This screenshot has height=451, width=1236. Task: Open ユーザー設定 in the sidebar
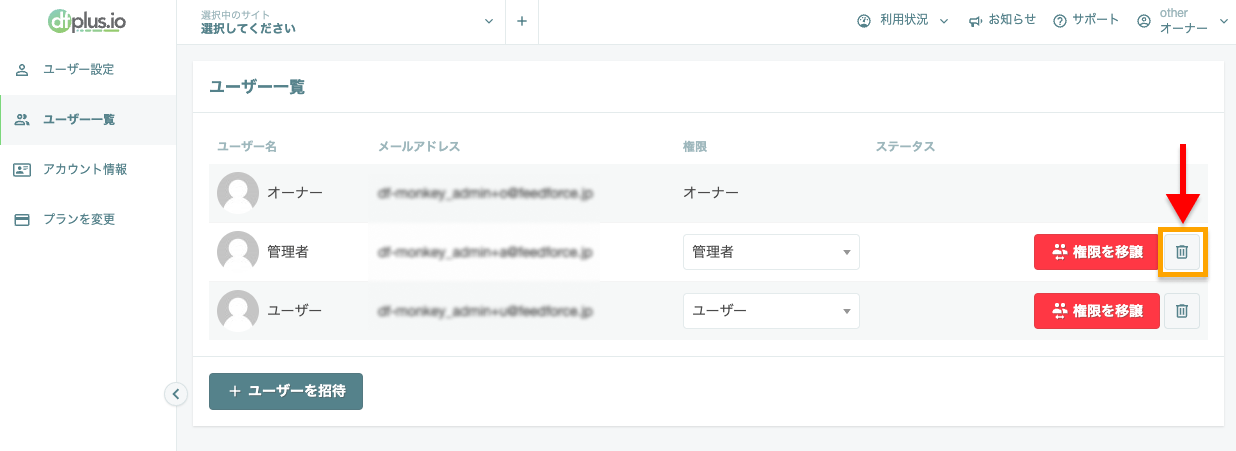pos(88,70)
